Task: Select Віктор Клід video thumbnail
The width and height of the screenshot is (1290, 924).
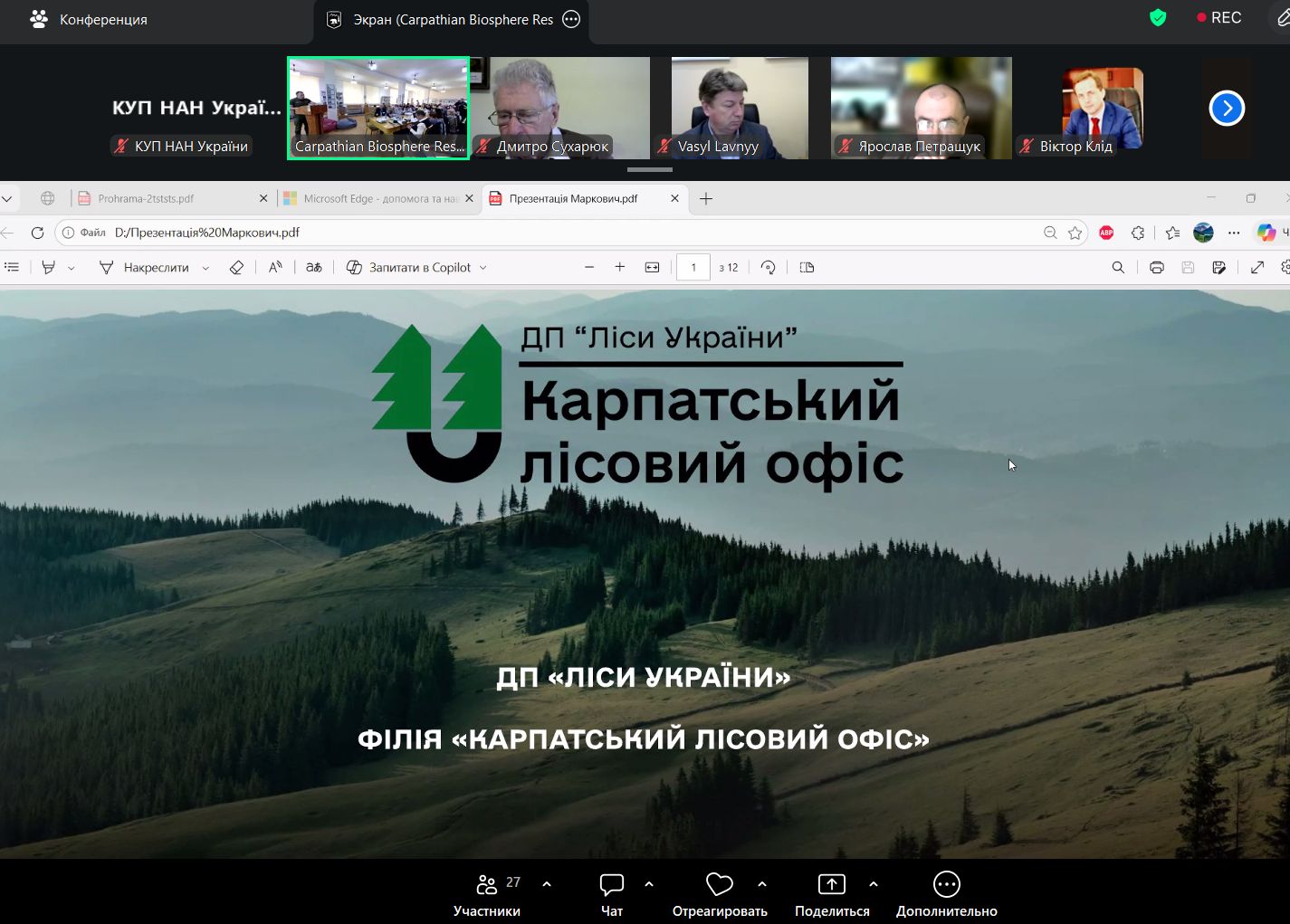Action: coord(1103,109)
